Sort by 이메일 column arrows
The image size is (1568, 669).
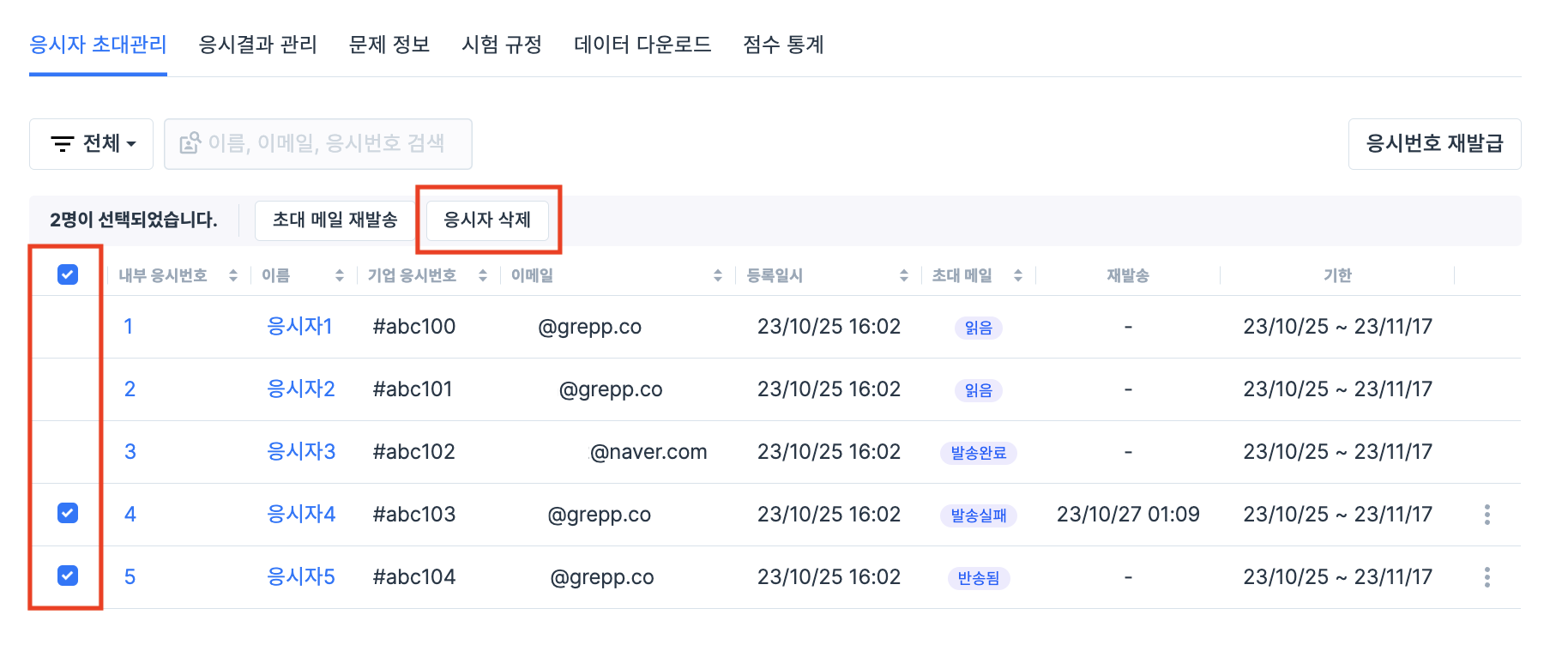click(718, 275)
